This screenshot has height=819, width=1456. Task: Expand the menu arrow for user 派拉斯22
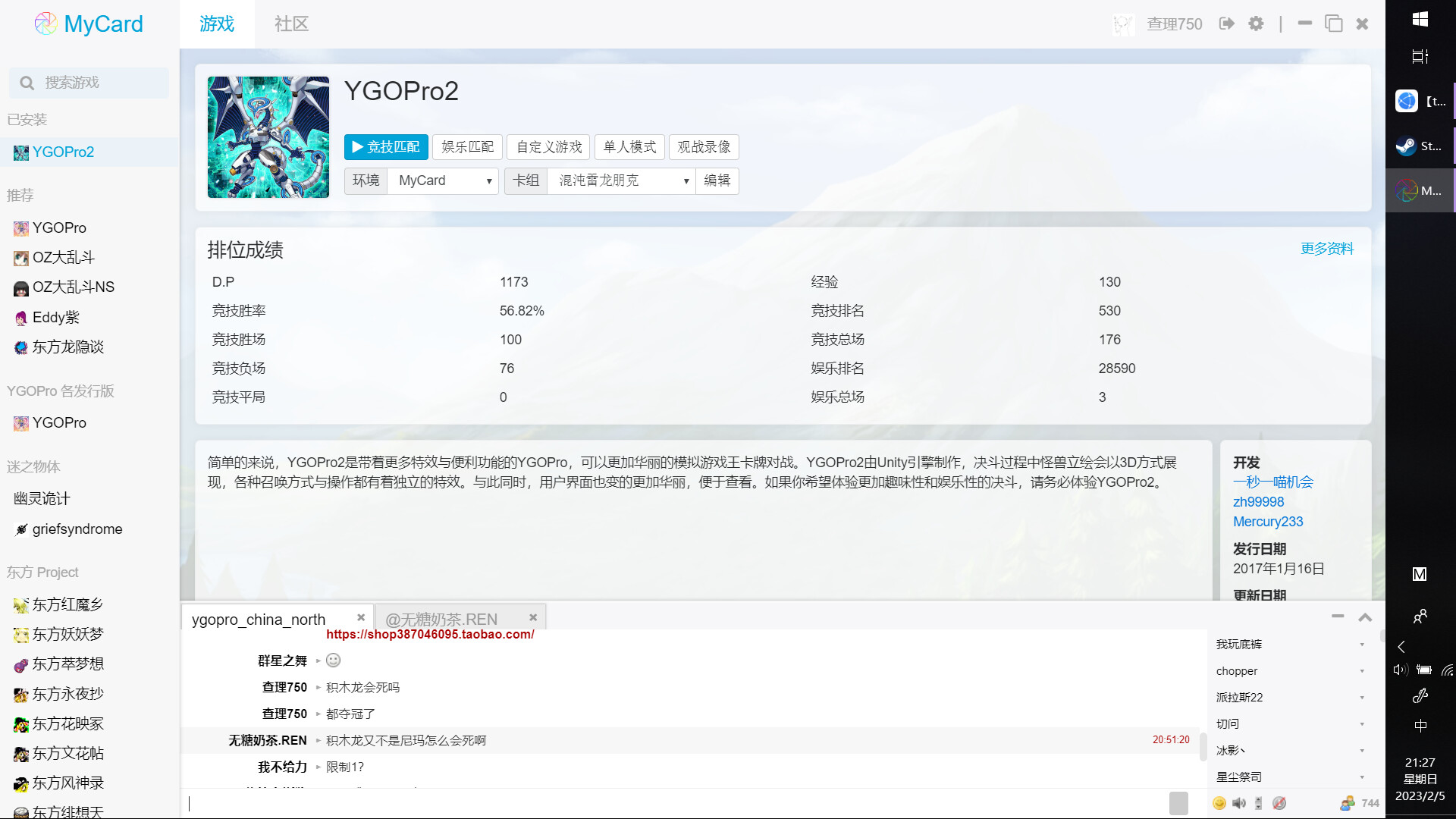tap(1362, 698)
